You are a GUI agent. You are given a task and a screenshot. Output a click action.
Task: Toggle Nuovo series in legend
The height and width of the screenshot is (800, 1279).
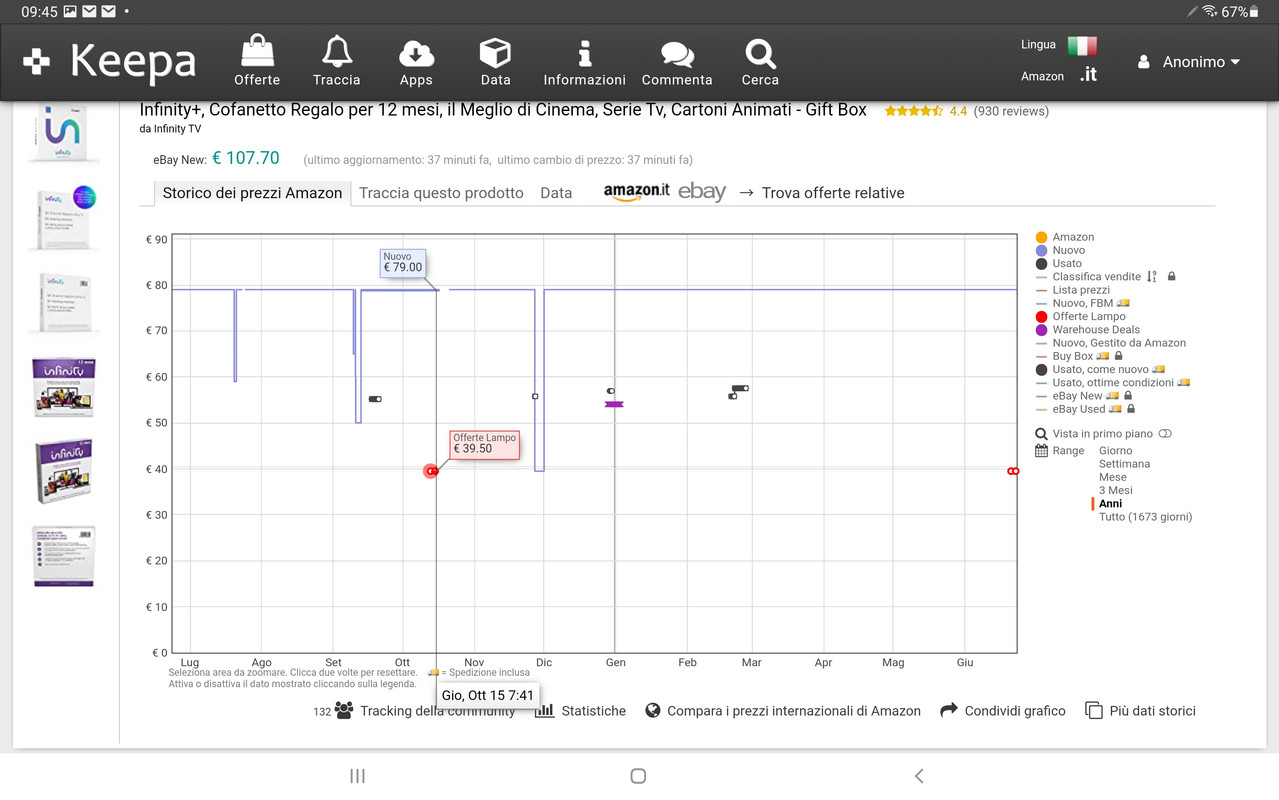1061,250
